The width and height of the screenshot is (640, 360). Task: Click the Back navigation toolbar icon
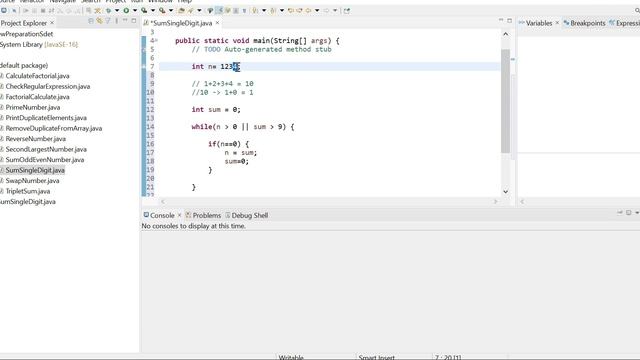coord(308,11)
